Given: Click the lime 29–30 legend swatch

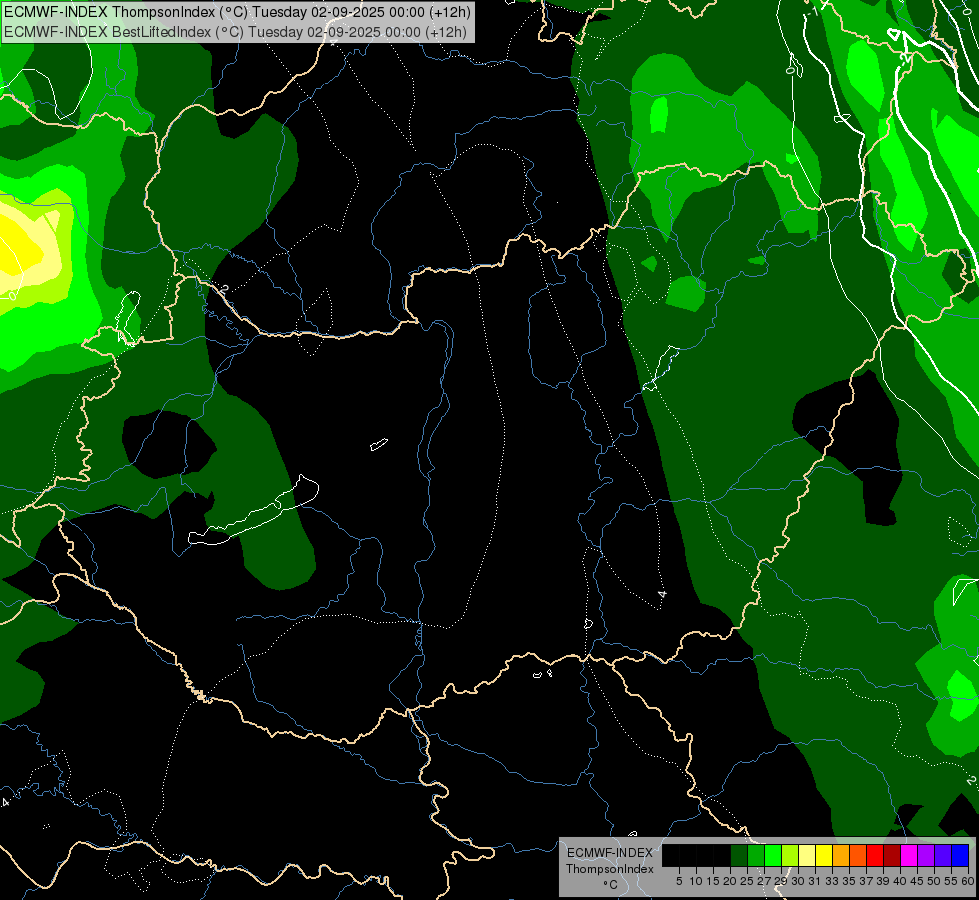Looking at the screenshot, I should click(790, 855).
